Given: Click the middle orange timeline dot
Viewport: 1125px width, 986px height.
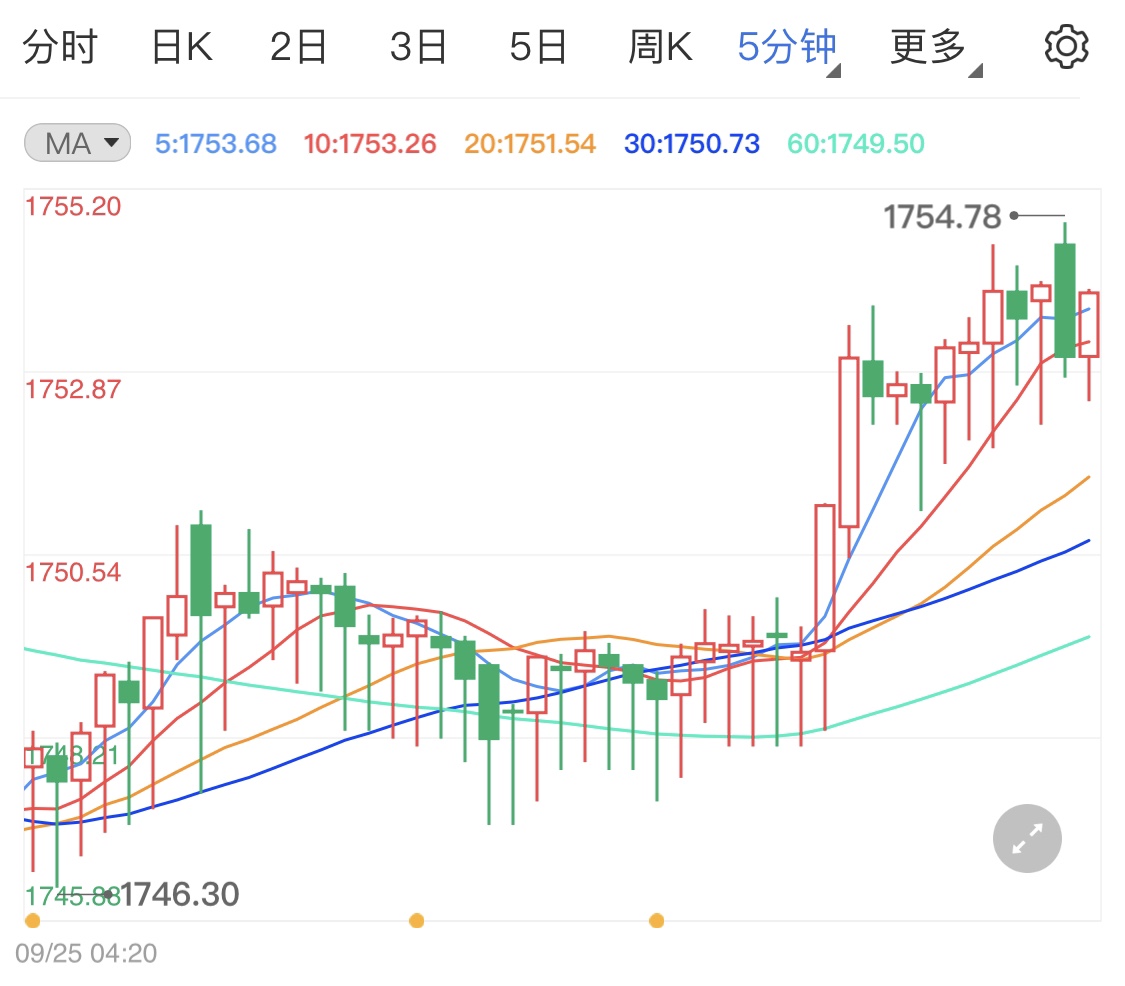Looking at the screenshot, I should (x=416, y=921).
